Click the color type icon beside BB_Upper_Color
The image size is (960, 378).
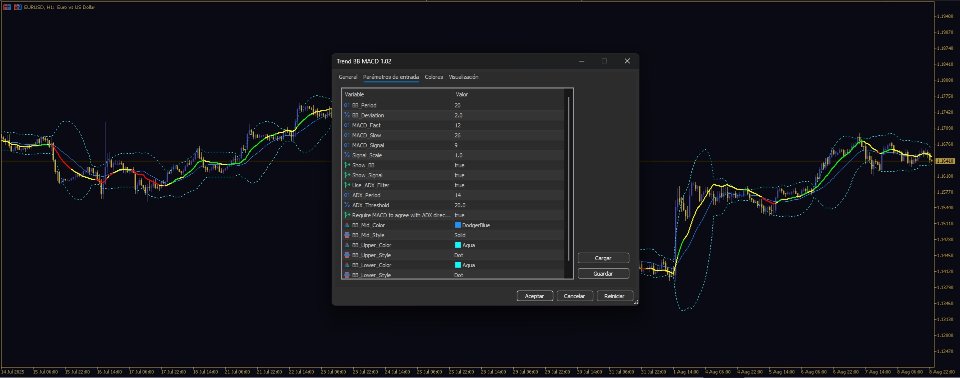click(347, 245)
